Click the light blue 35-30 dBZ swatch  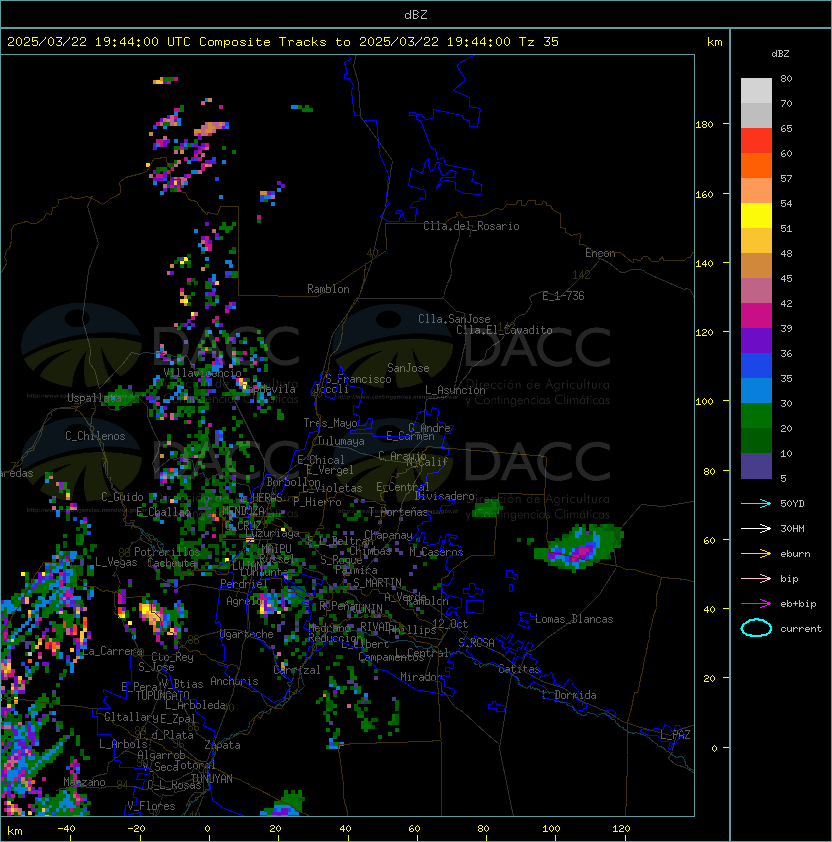(756, 391)
